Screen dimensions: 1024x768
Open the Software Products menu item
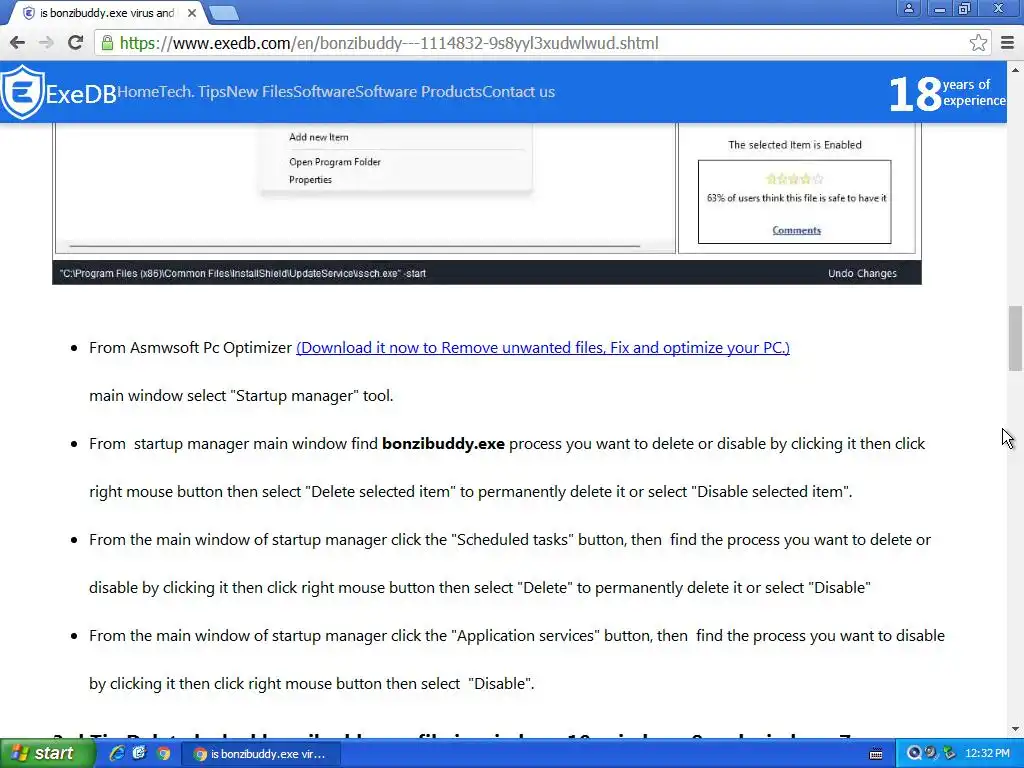point(419,92)
